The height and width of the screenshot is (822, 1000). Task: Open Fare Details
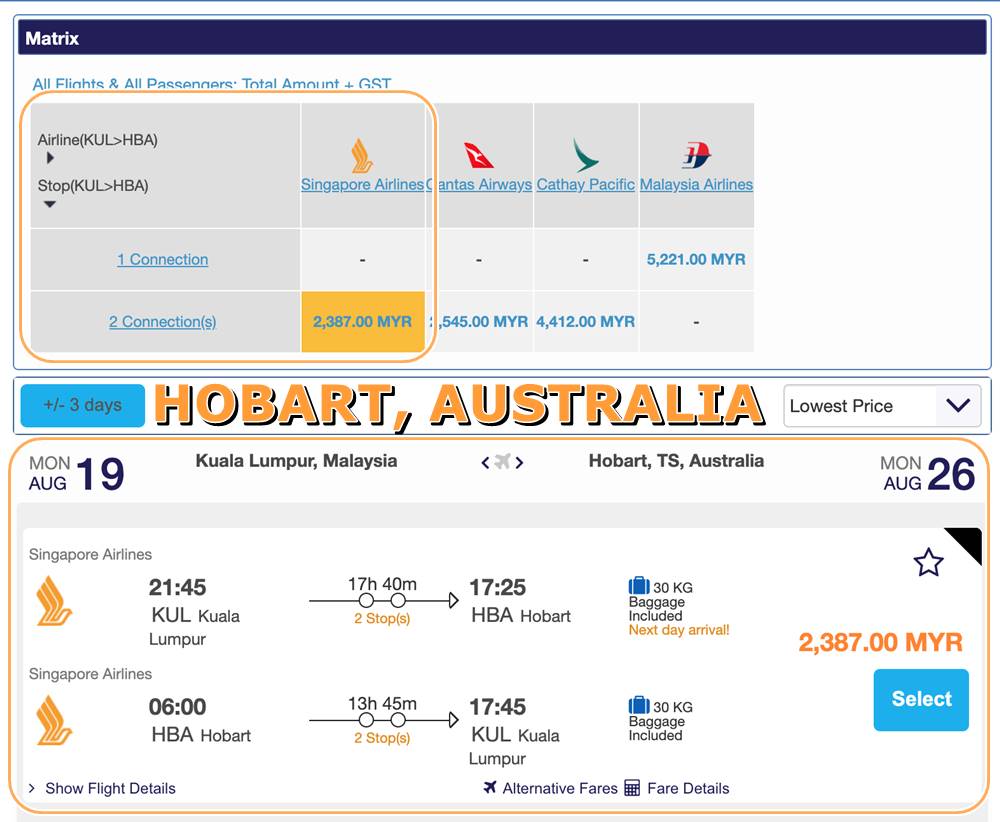coord(688,788)
